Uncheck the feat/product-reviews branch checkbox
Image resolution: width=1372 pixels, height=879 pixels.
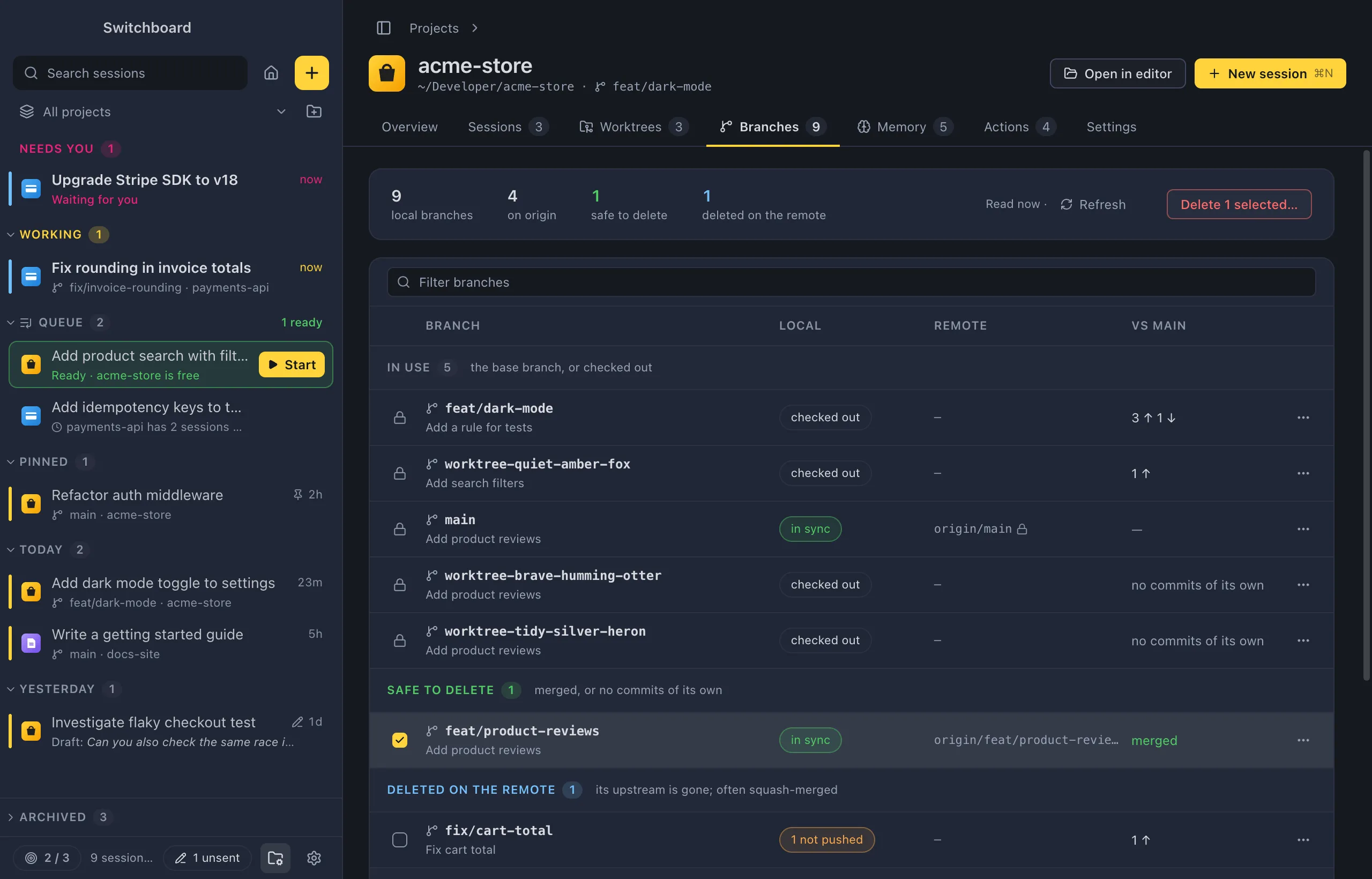(400, 740)
